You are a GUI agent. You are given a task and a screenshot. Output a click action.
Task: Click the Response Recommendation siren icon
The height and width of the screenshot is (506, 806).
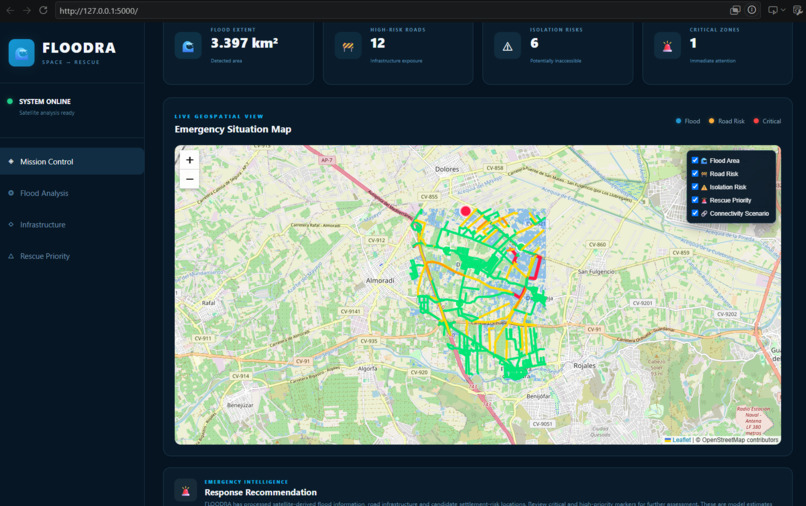click(x=186, y=491)
